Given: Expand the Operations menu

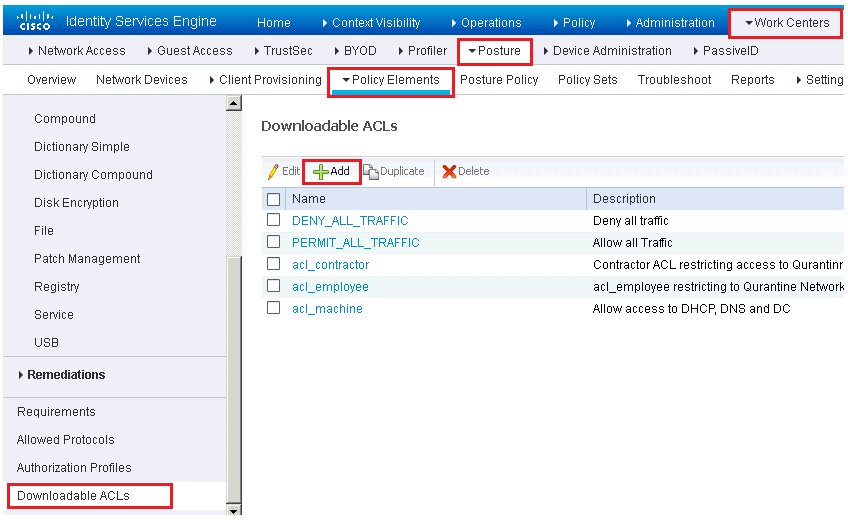Looking at the screenshot, I should pyautogui.click(x=486, y=23).
